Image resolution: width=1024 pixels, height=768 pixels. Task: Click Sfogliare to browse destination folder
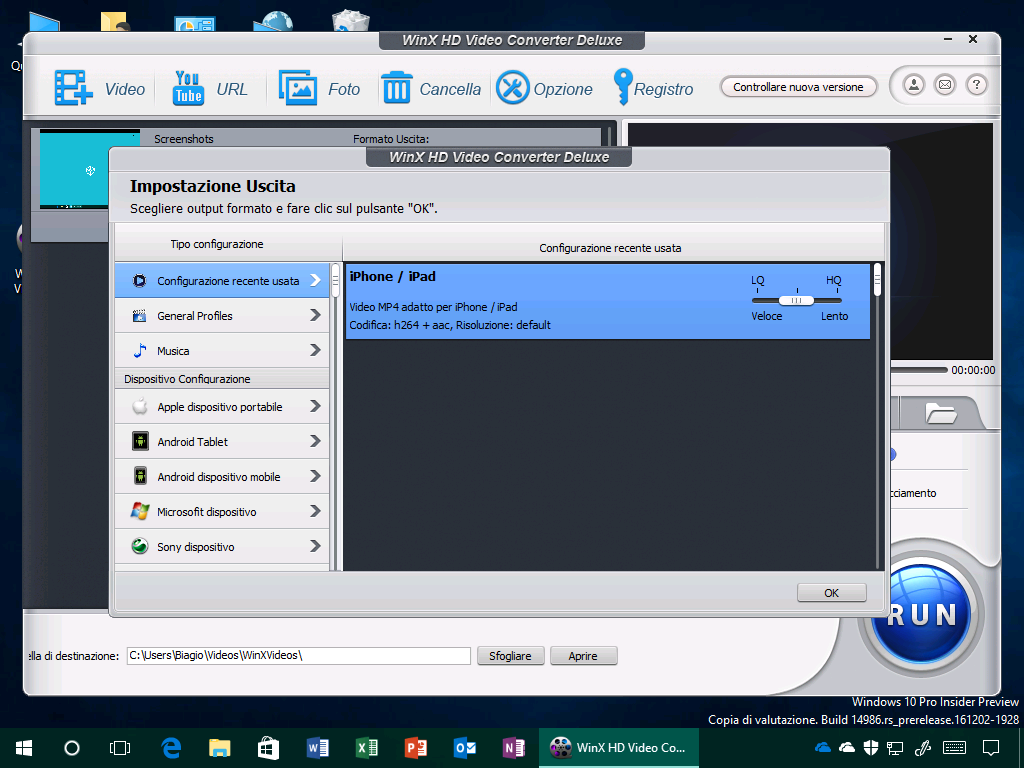pos(510,656)
